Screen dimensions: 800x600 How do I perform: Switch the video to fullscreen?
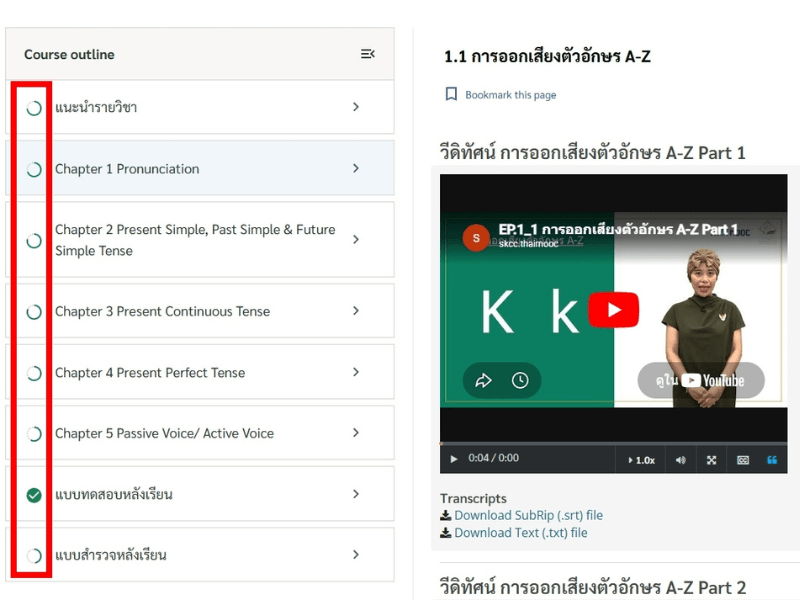(x=711, y=460)
